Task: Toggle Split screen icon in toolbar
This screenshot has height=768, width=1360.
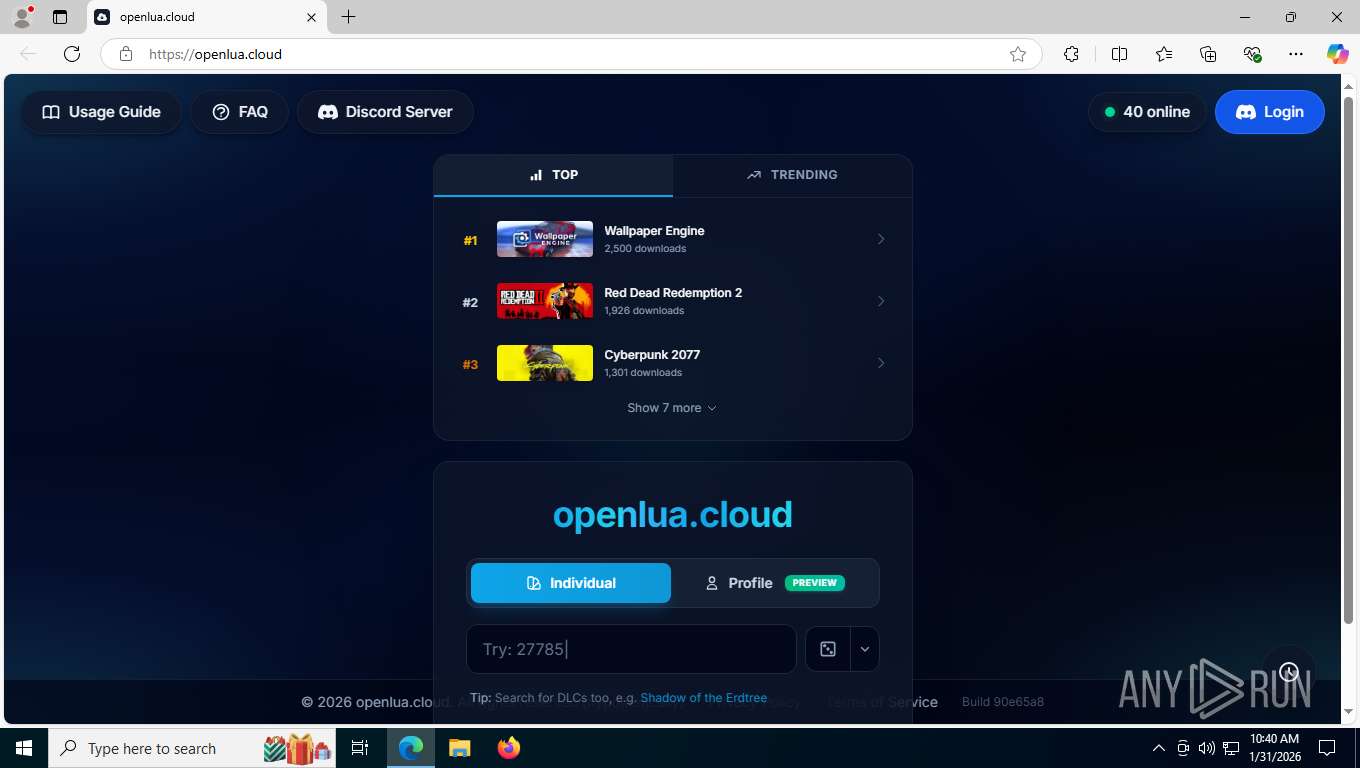Action: click(1120, 54)
